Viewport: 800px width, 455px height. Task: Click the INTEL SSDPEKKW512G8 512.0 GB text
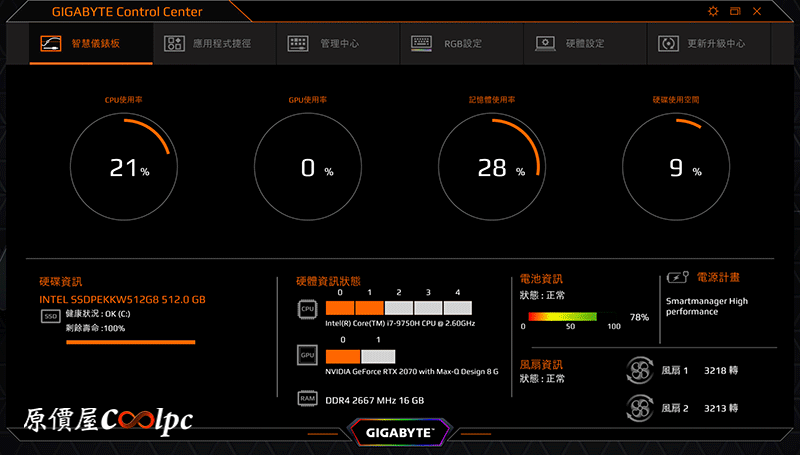click(122, 299)
